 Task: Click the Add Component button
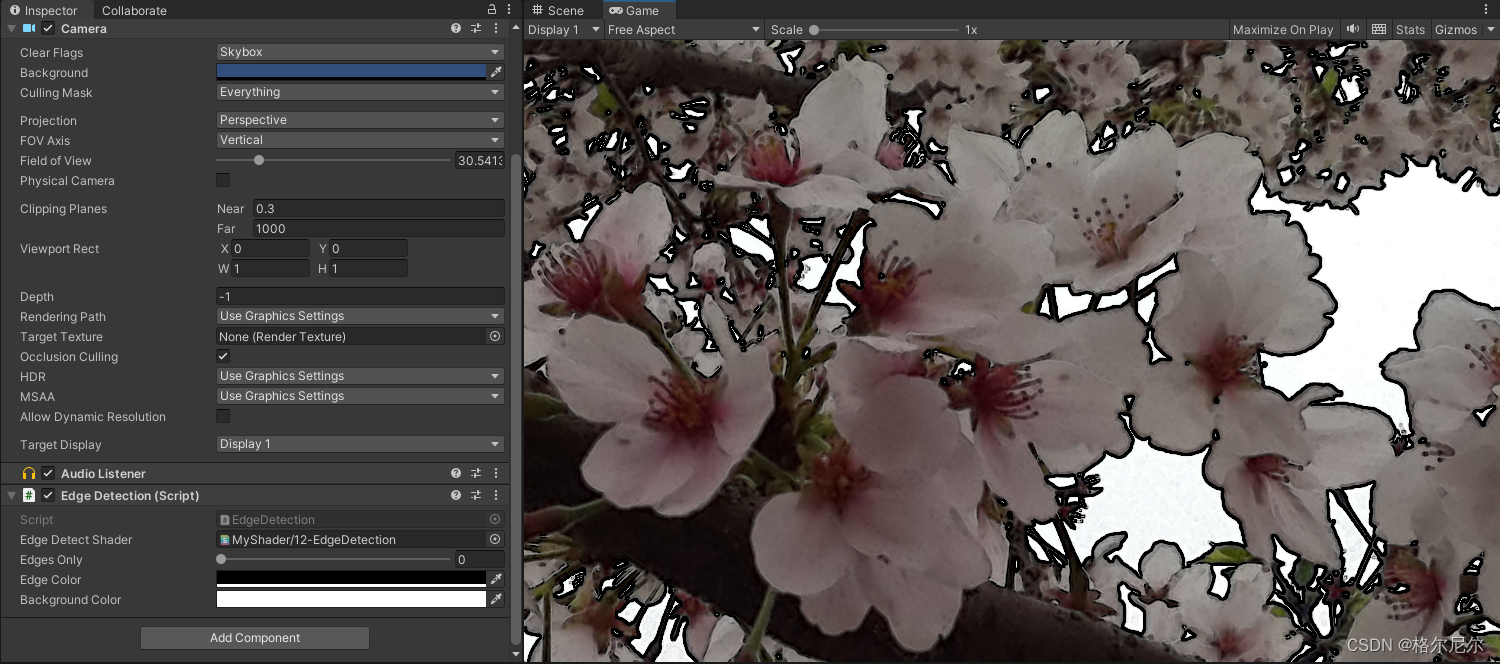(x=254, y=637)
